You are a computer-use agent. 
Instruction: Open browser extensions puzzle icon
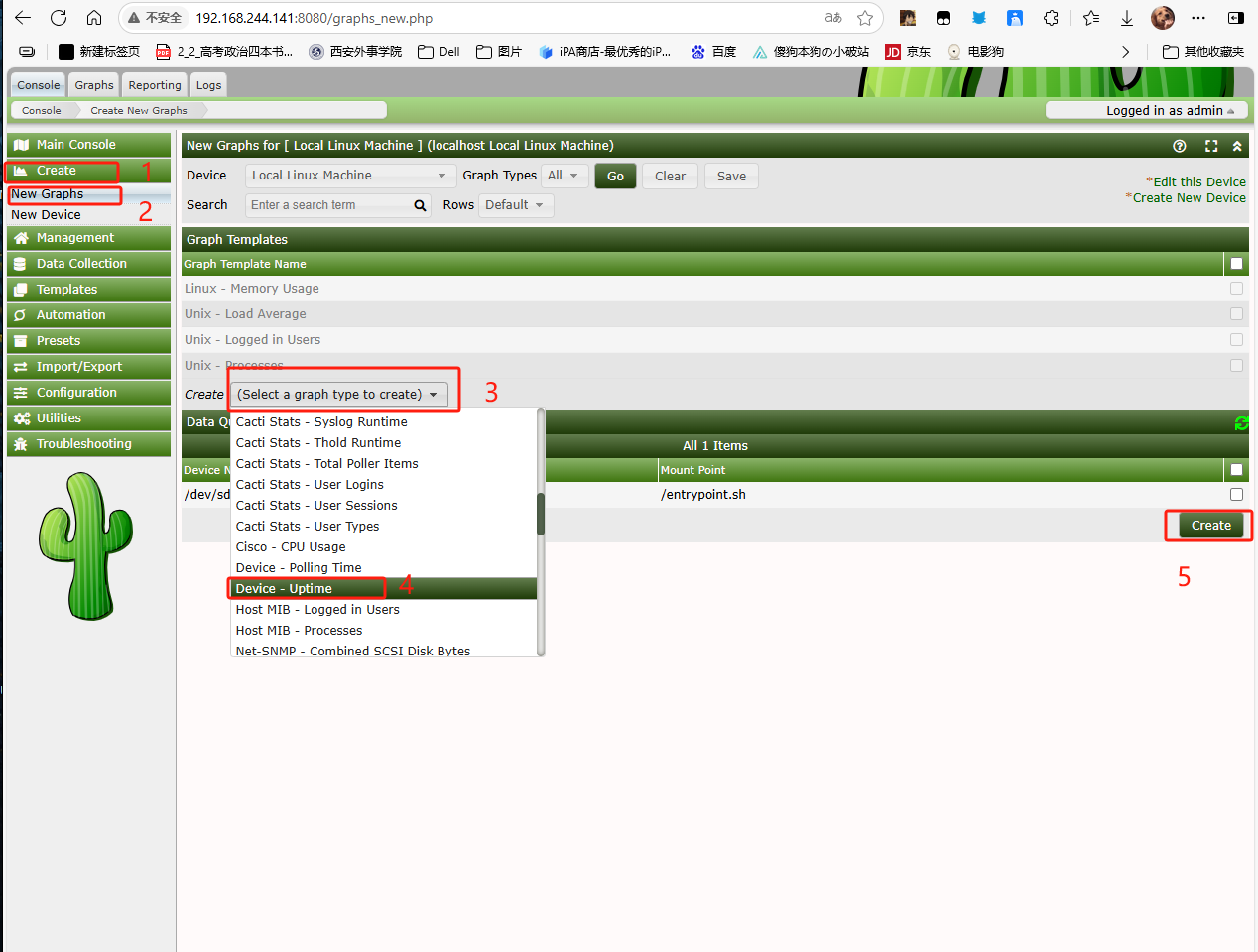coord(1052,18)
